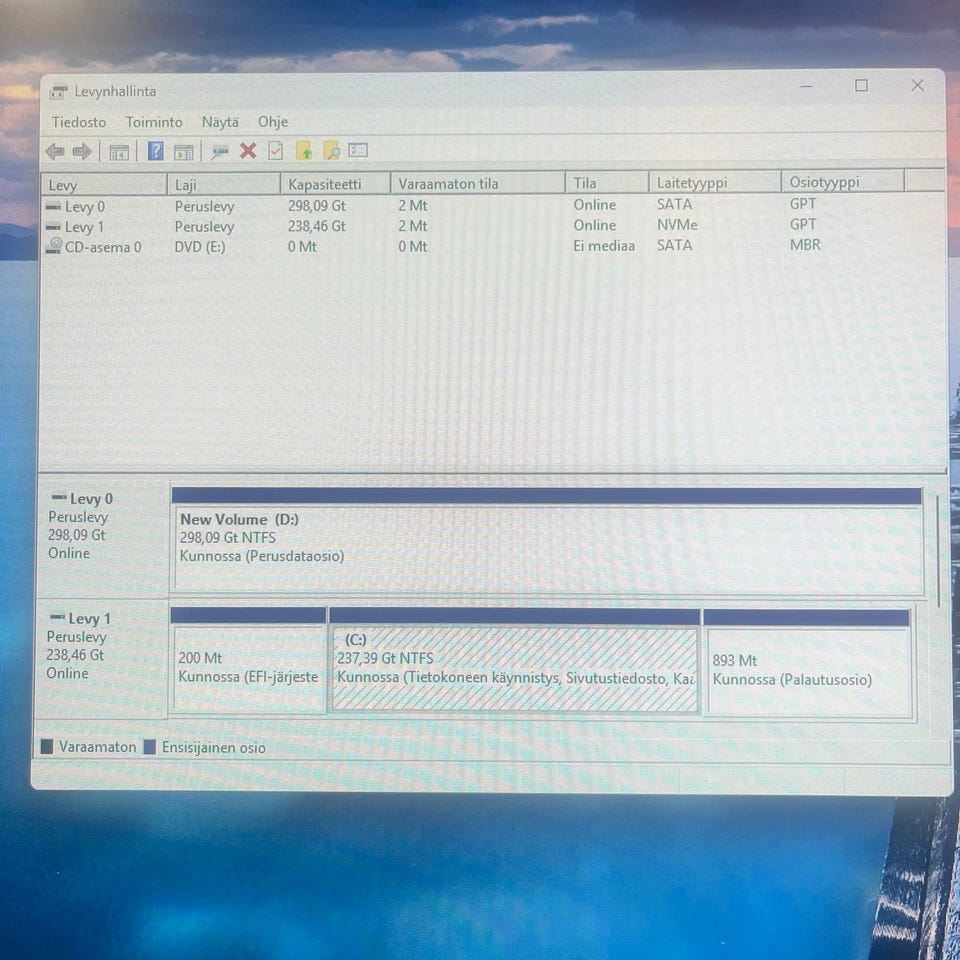Viewport: 960px width, 960px height.
Task: Click the Osiotyyppi column header
Action: pos(842,182)
